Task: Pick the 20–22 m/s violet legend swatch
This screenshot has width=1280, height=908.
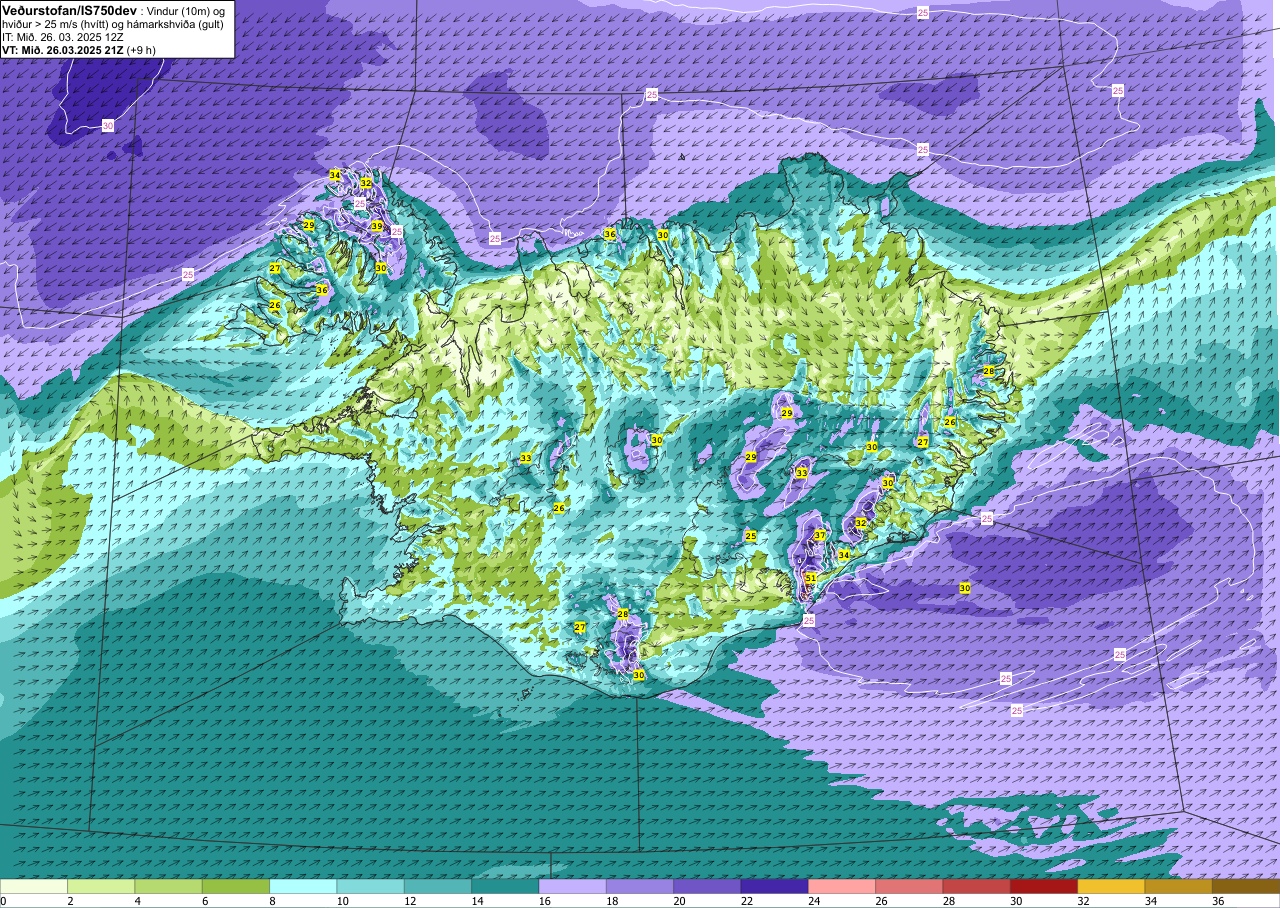Action: click(707, 886)
